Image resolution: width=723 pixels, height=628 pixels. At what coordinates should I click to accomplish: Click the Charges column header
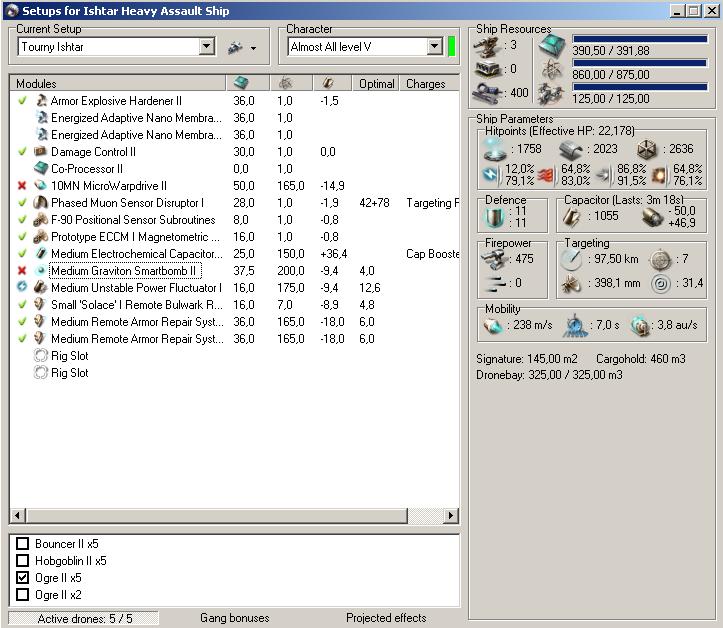tap(426, 84)
